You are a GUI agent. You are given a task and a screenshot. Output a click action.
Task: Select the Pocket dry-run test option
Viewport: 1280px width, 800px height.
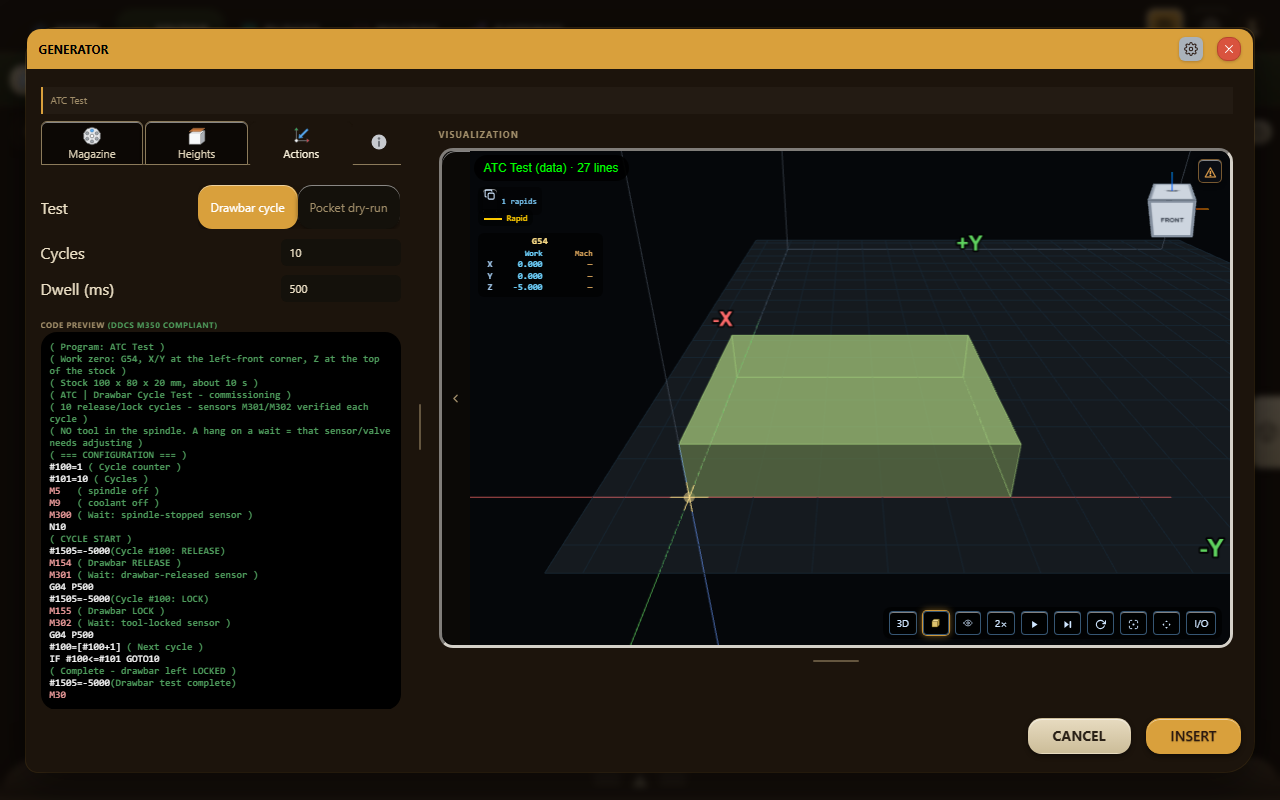point(349,208)
